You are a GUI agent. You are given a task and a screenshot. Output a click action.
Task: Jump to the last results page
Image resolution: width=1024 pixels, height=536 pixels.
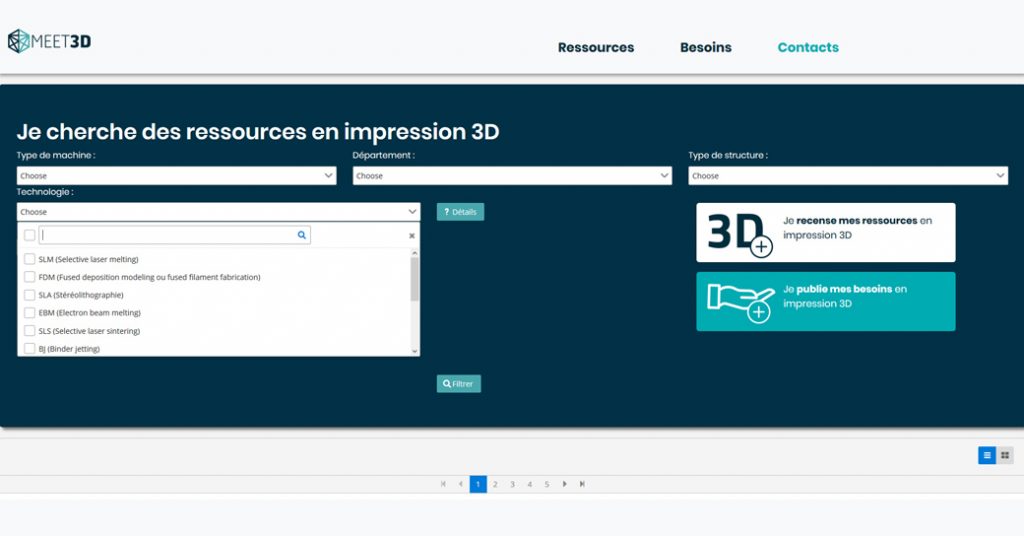click(x=582, y=484)
